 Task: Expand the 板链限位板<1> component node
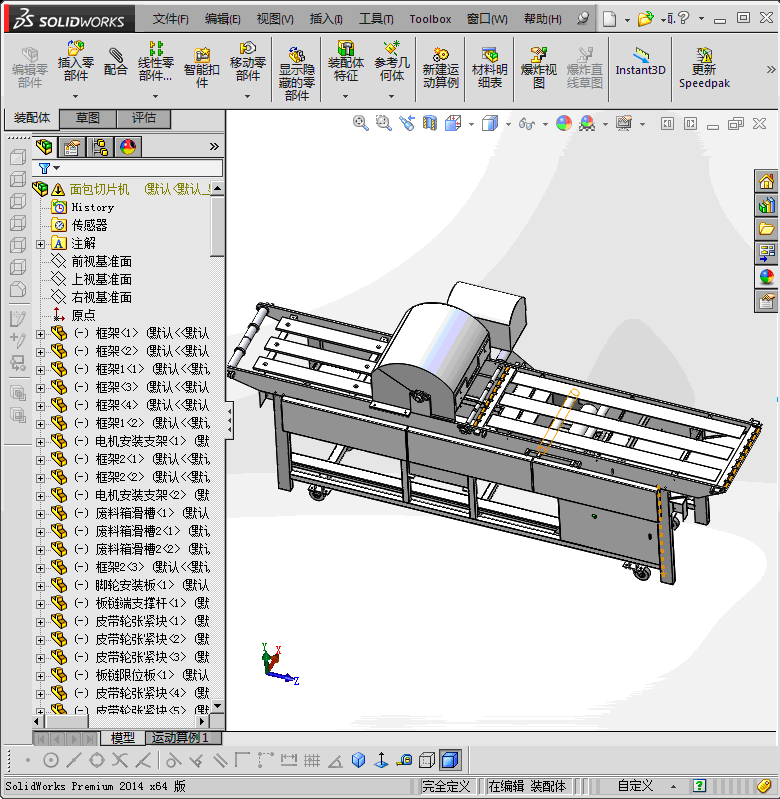point(40,676)
